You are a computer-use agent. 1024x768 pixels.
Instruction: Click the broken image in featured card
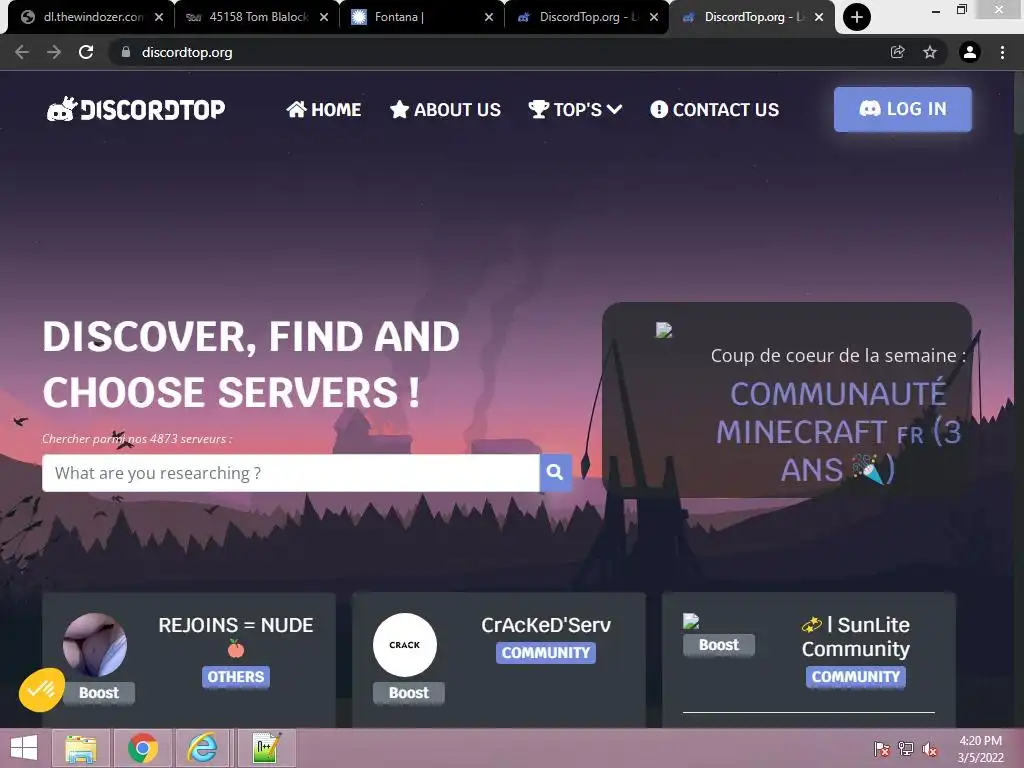(x=664, y=330)
